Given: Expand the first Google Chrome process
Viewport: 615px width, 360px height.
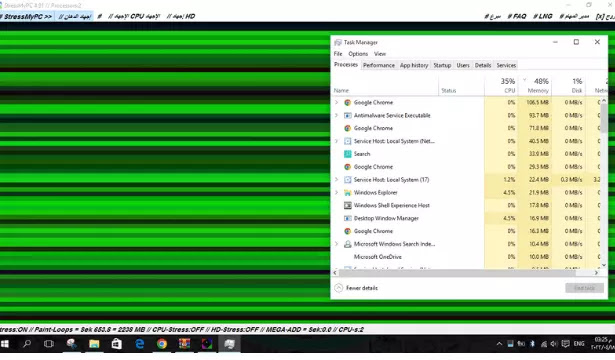Looking at the screenshot, I should tap(336, 102).
